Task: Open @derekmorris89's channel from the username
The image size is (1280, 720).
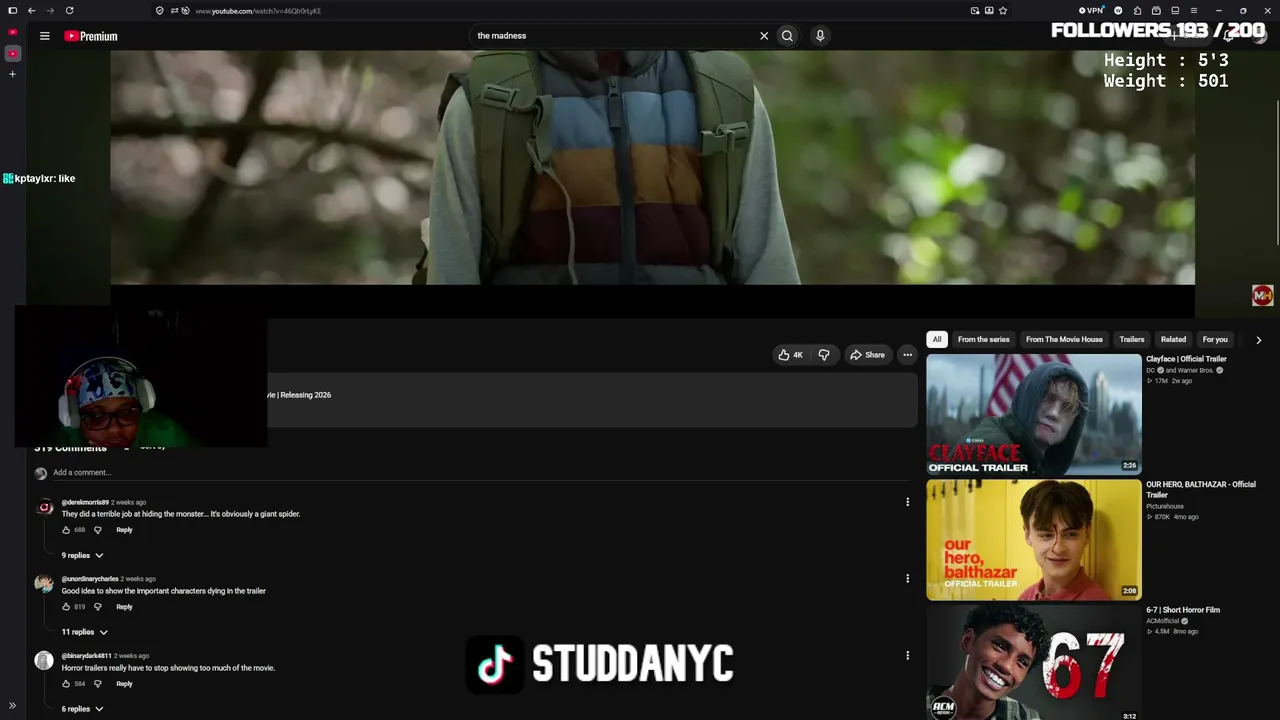Action: point(85,502)
